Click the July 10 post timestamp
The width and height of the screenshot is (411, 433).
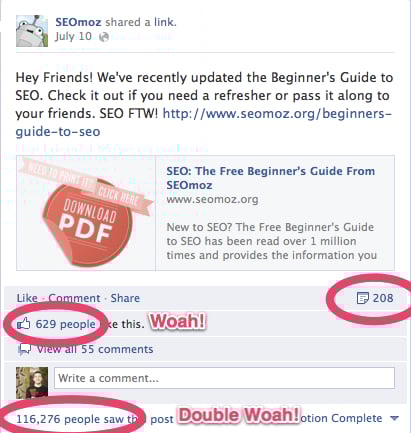[x=73, y=36]
